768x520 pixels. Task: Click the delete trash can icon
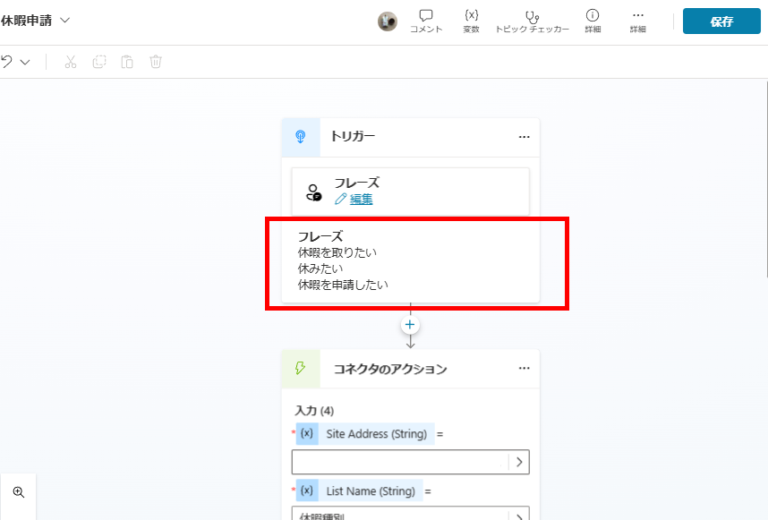pyautogui.click(x=156, y=62)
